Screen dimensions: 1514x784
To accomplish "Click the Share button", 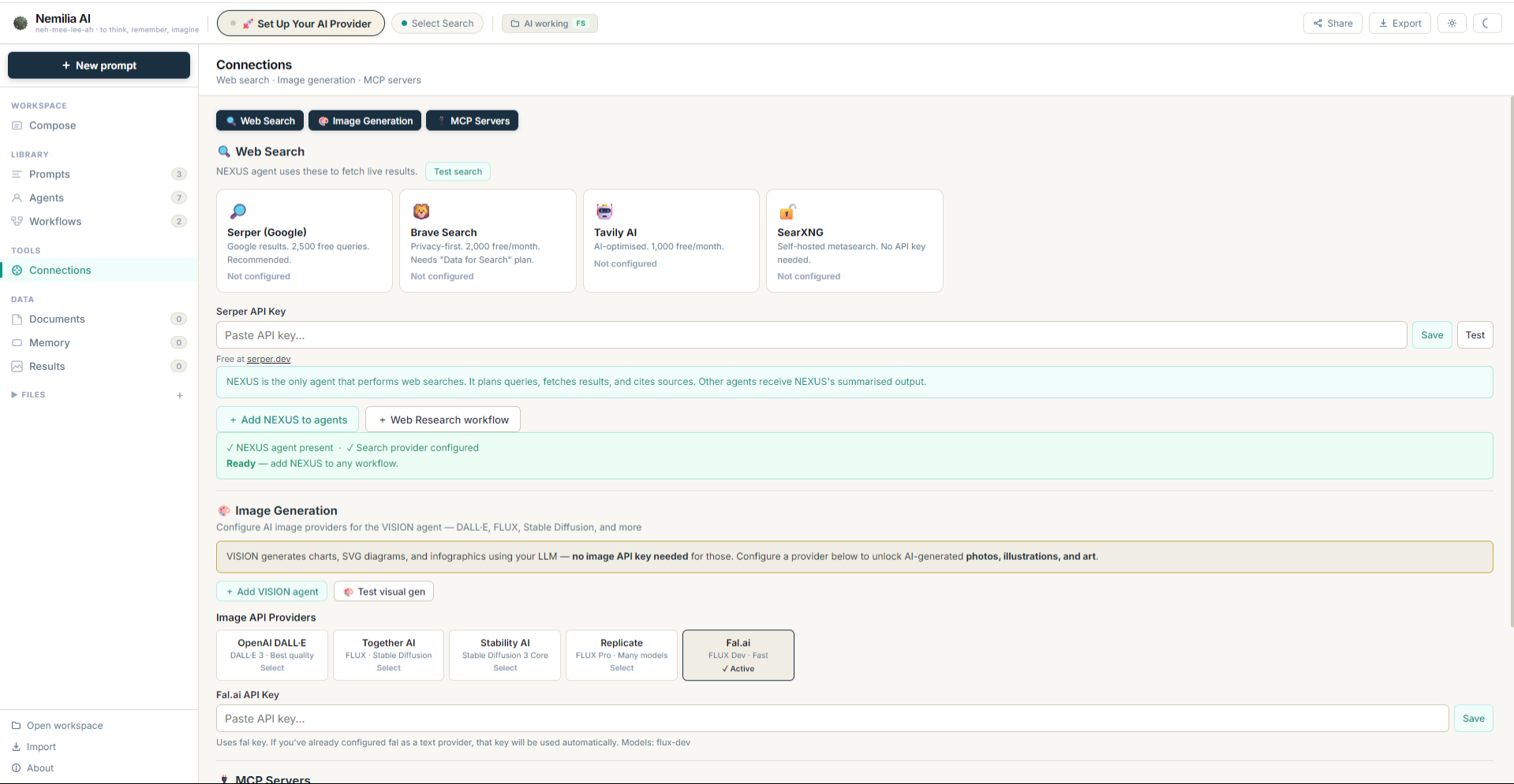I will 1333,24.
